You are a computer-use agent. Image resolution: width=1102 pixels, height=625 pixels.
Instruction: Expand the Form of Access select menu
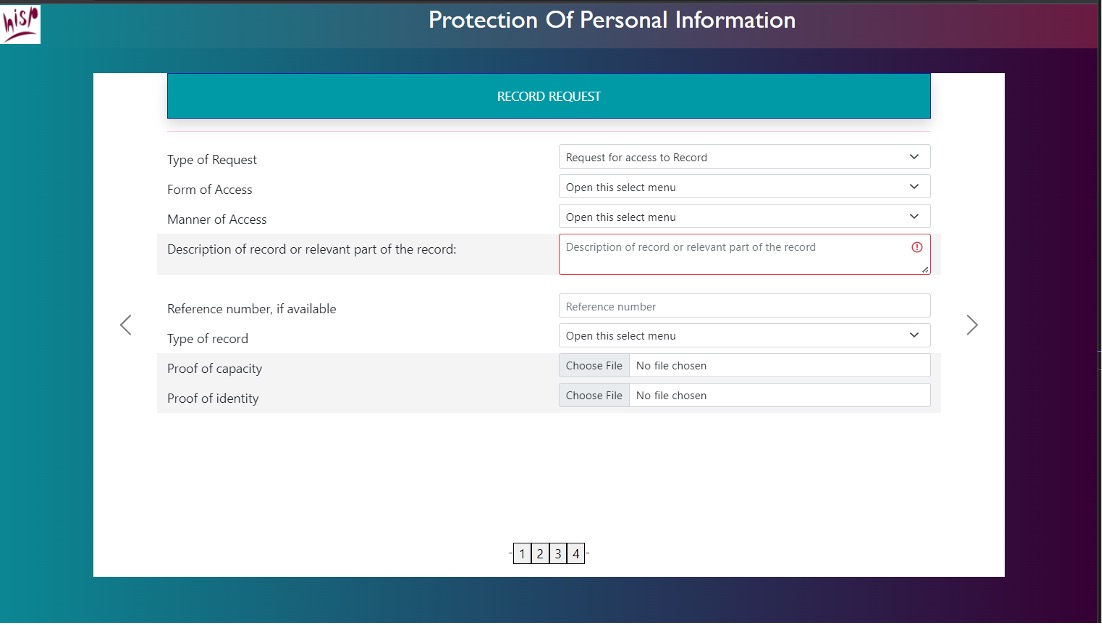point(744,187)
